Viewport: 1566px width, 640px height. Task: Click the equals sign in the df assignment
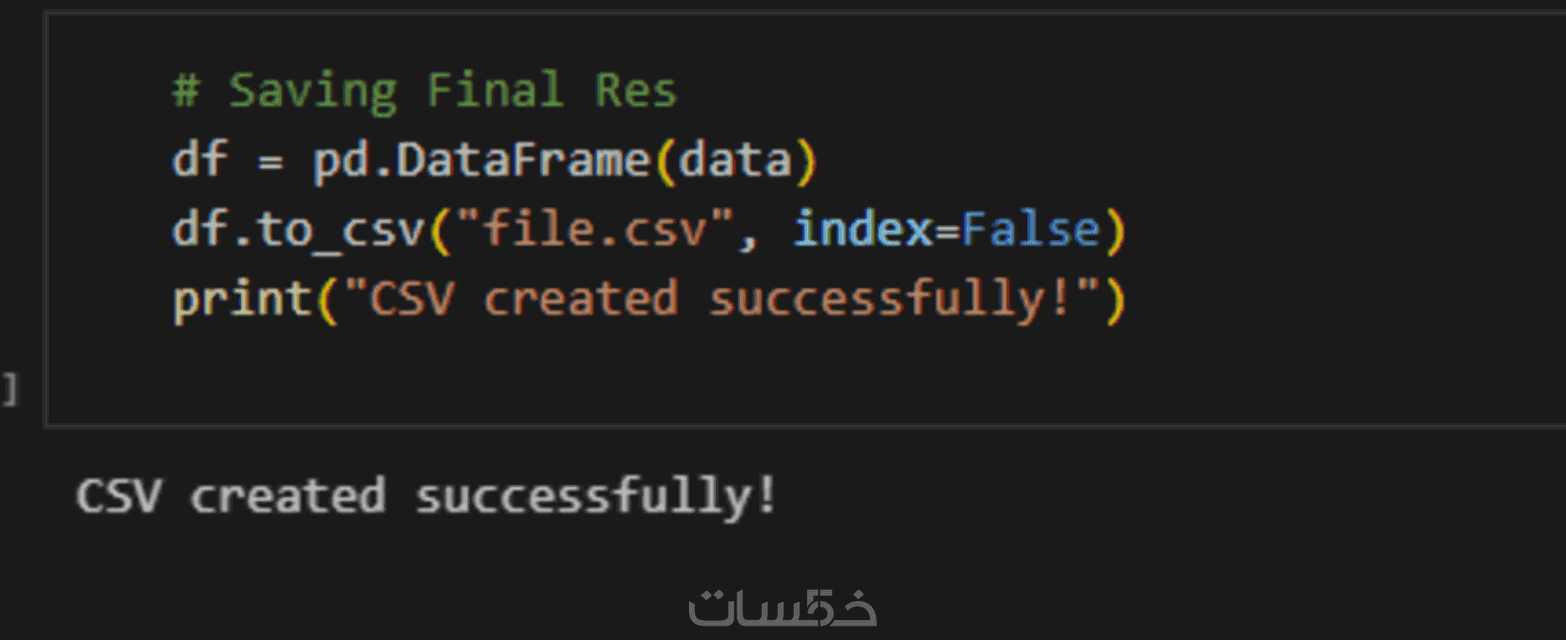(x=271, y=160)
